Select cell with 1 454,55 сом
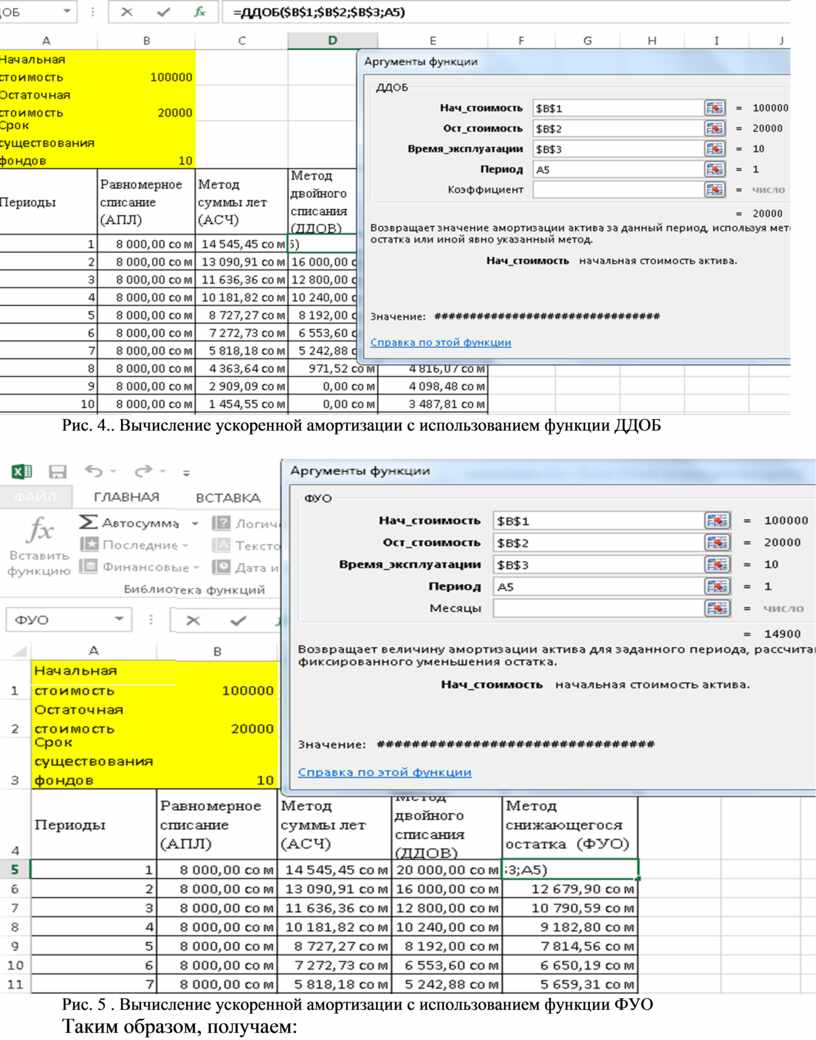Image resolution: width=816 pixels, height=1040 pixels. click(x=241, y=404)
